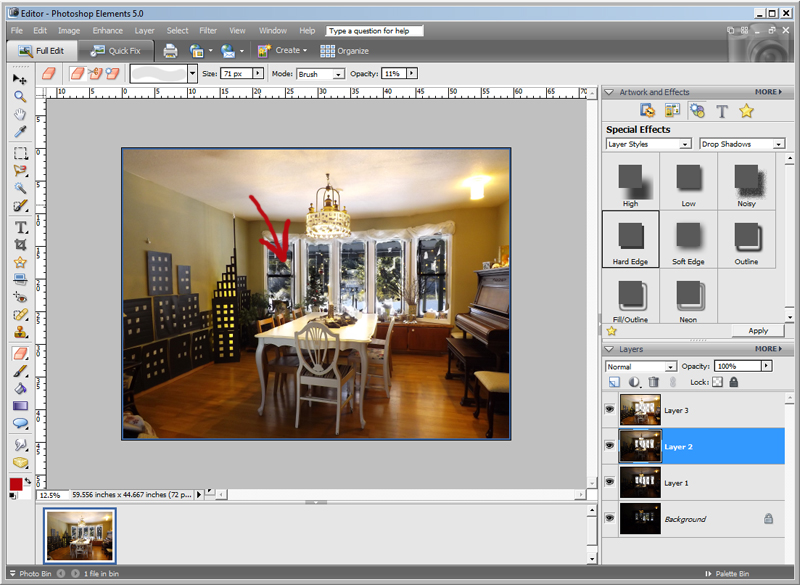Image resolution: width=800 pixels, height=585 pixels.
Task: Click the red foreground color swatch
Action: pyautogui.click(x=16, y=484)
